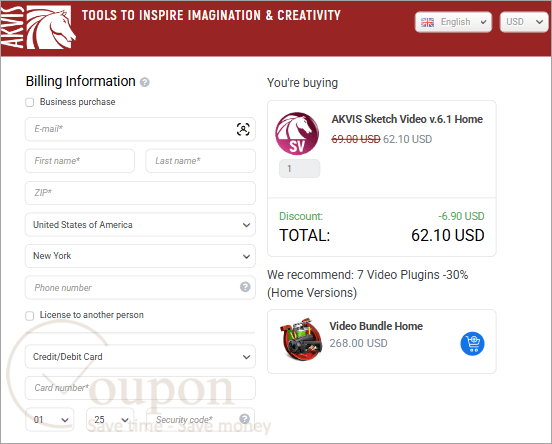Screen dimensions: 552x444
Task: Click the TOTAL label
Action: pyautogui.click(x=305, y=235)
